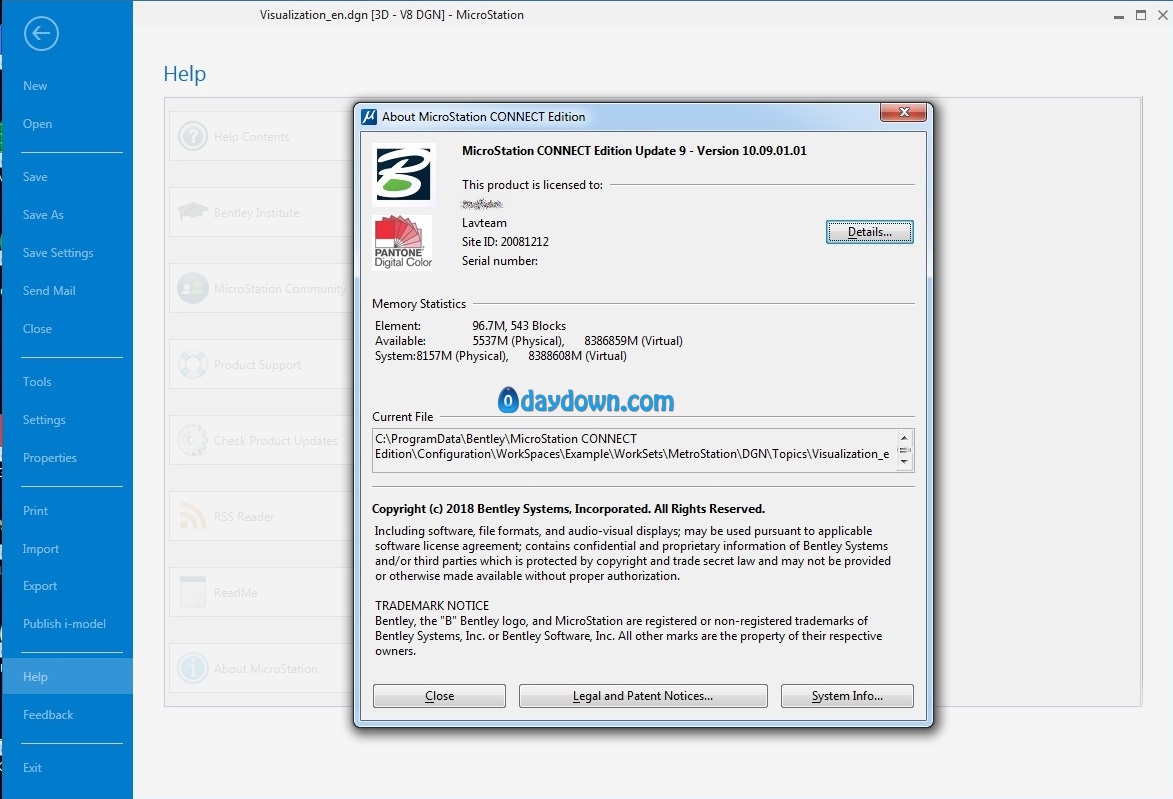Click the back arrow in the backstage sidebar

[x=41, y=34]
